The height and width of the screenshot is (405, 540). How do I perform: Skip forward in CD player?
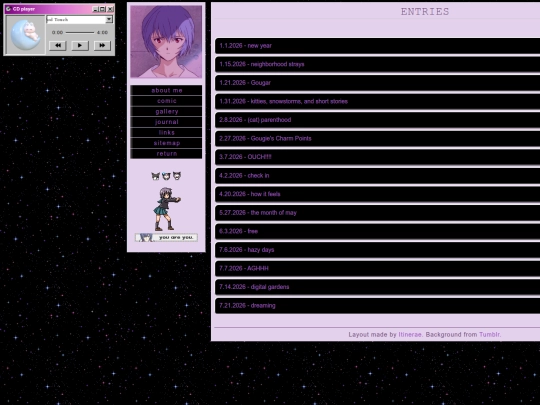click(x=102, y=45)
